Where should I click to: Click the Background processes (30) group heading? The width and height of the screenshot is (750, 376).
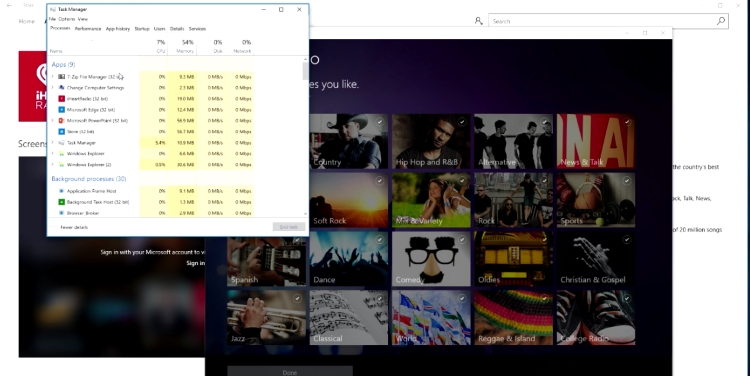point(89,178)
